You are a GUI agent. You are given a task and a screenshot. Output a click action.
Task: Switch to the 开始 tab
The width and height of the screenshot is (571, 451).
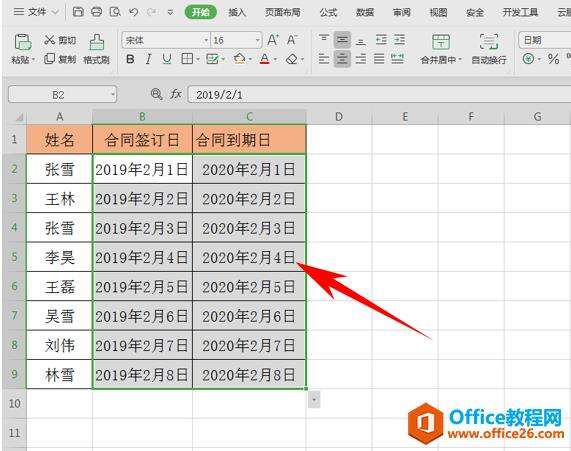pyautogui.click(x=200, y=12)
